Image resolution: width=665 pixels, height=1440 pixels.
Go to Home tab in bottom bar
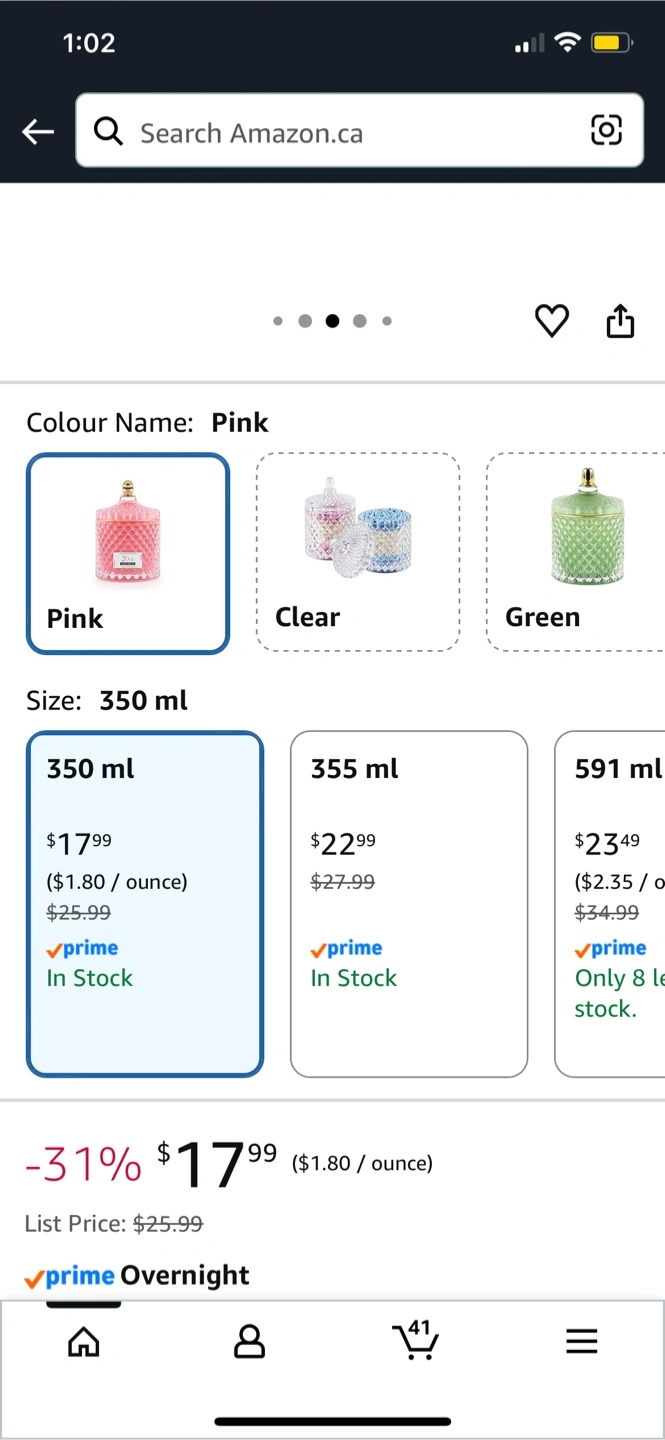tap(83, 1341)
